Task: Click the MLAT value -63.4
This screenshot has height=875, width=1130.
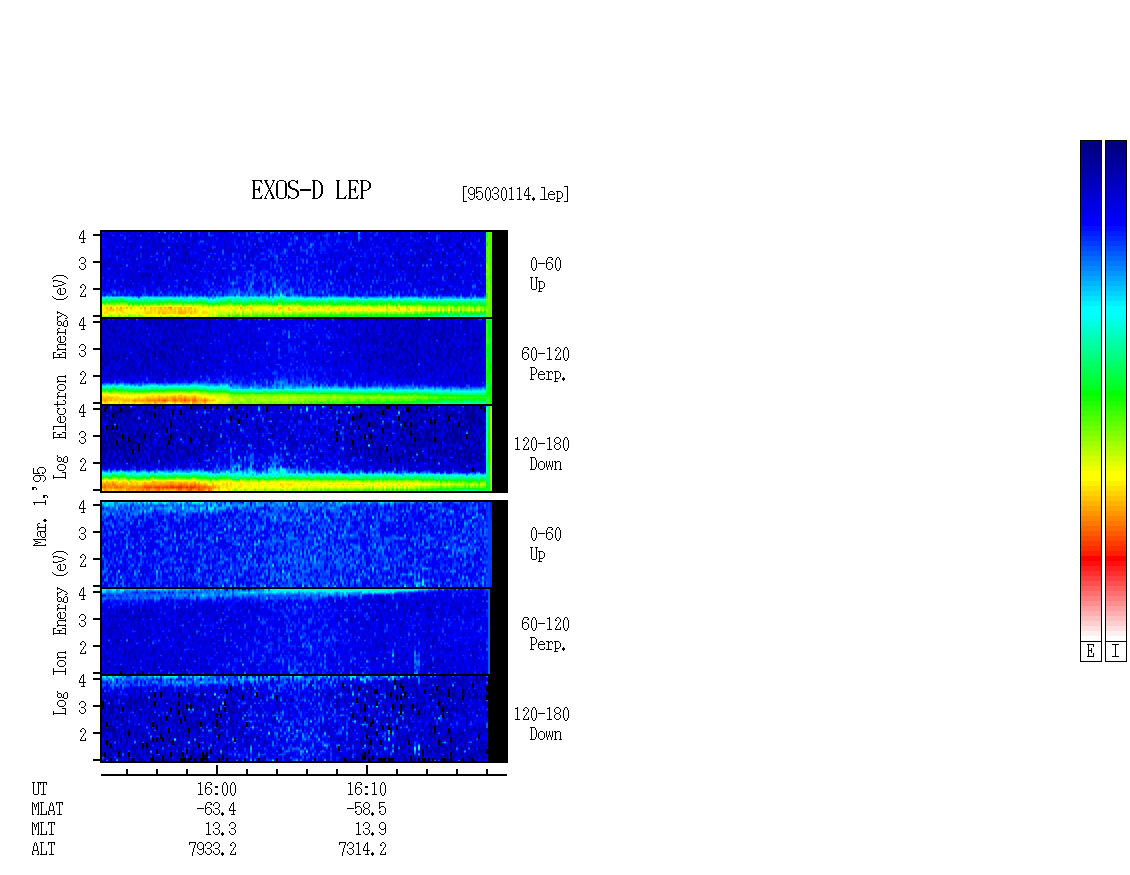Action: [216, 809]
